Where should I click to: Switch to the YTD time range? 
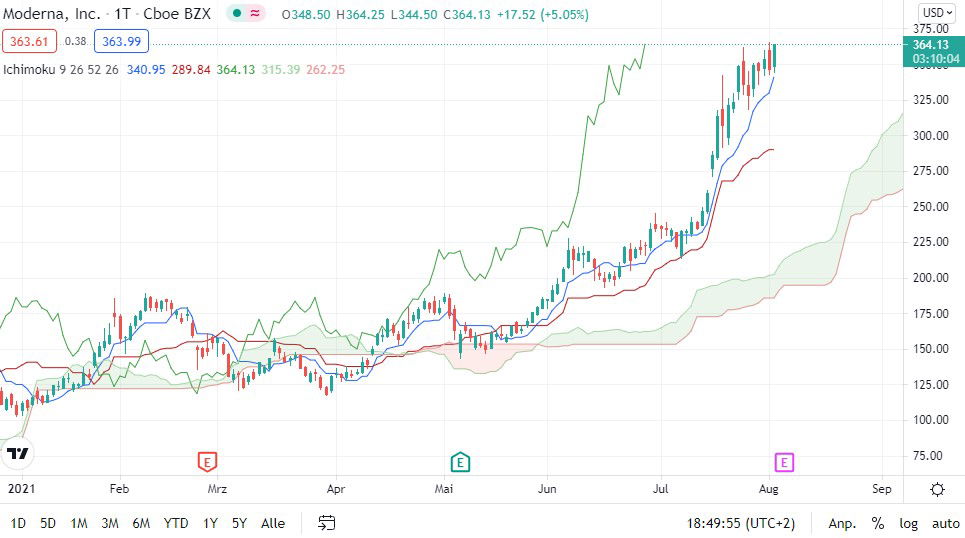pos(176,523)
